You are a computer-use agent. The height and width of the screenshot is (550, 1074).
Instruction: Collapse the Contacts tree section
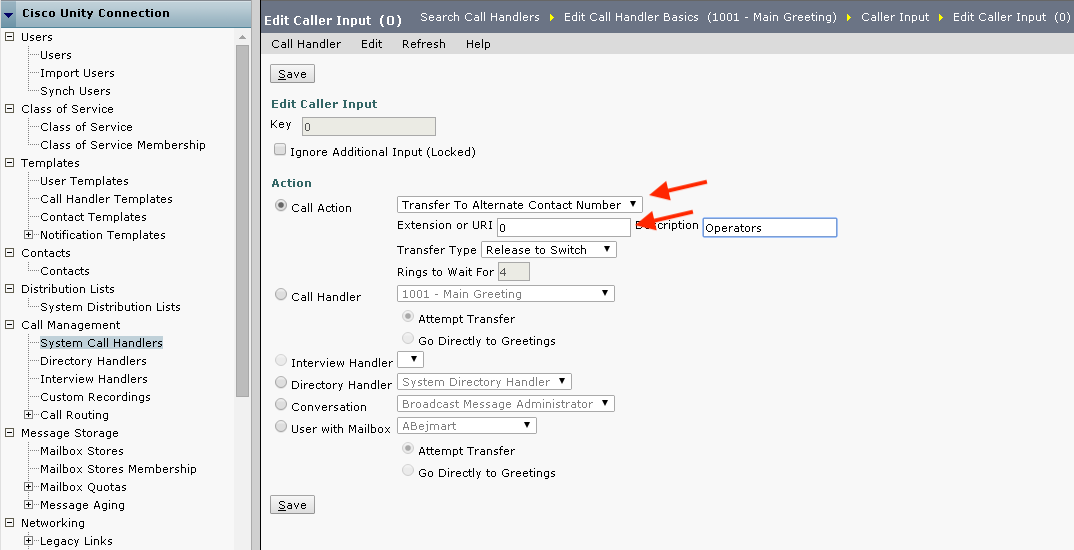pos(10,252)
